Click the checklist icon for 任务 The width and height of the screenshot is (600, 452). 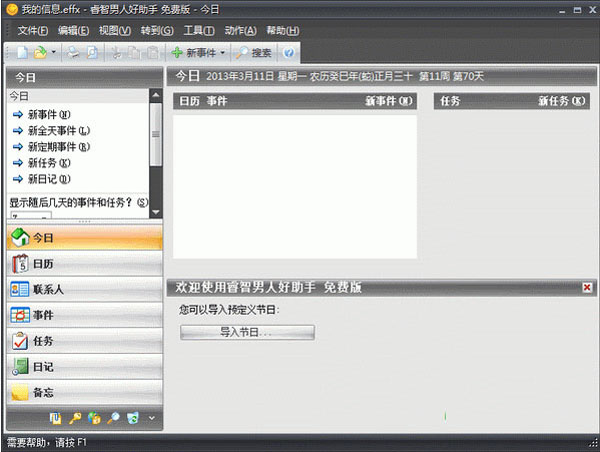click(x=20, y=341)
